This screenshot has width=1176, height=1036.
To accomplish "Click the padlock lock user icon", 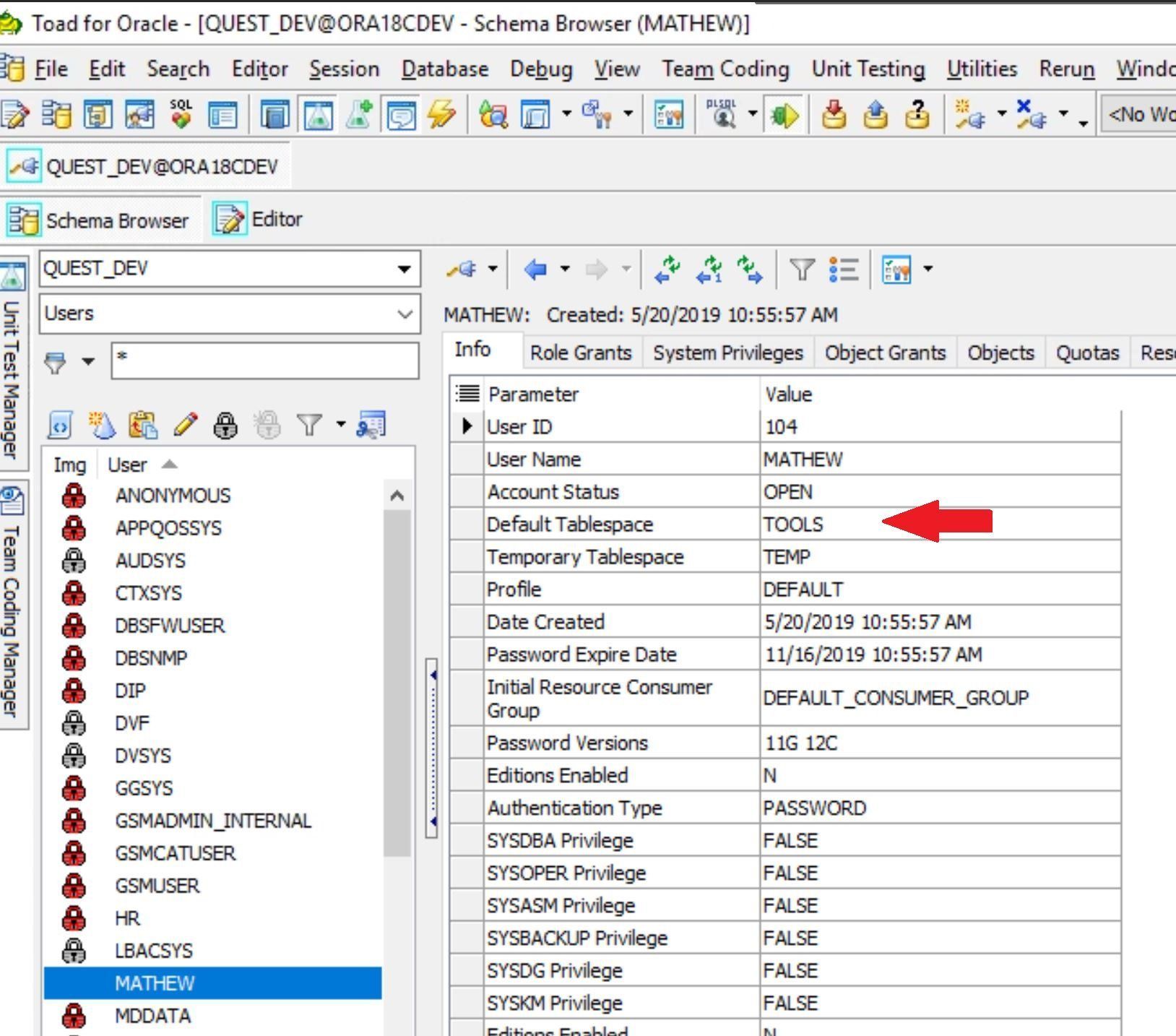I will tap(226, 425).
